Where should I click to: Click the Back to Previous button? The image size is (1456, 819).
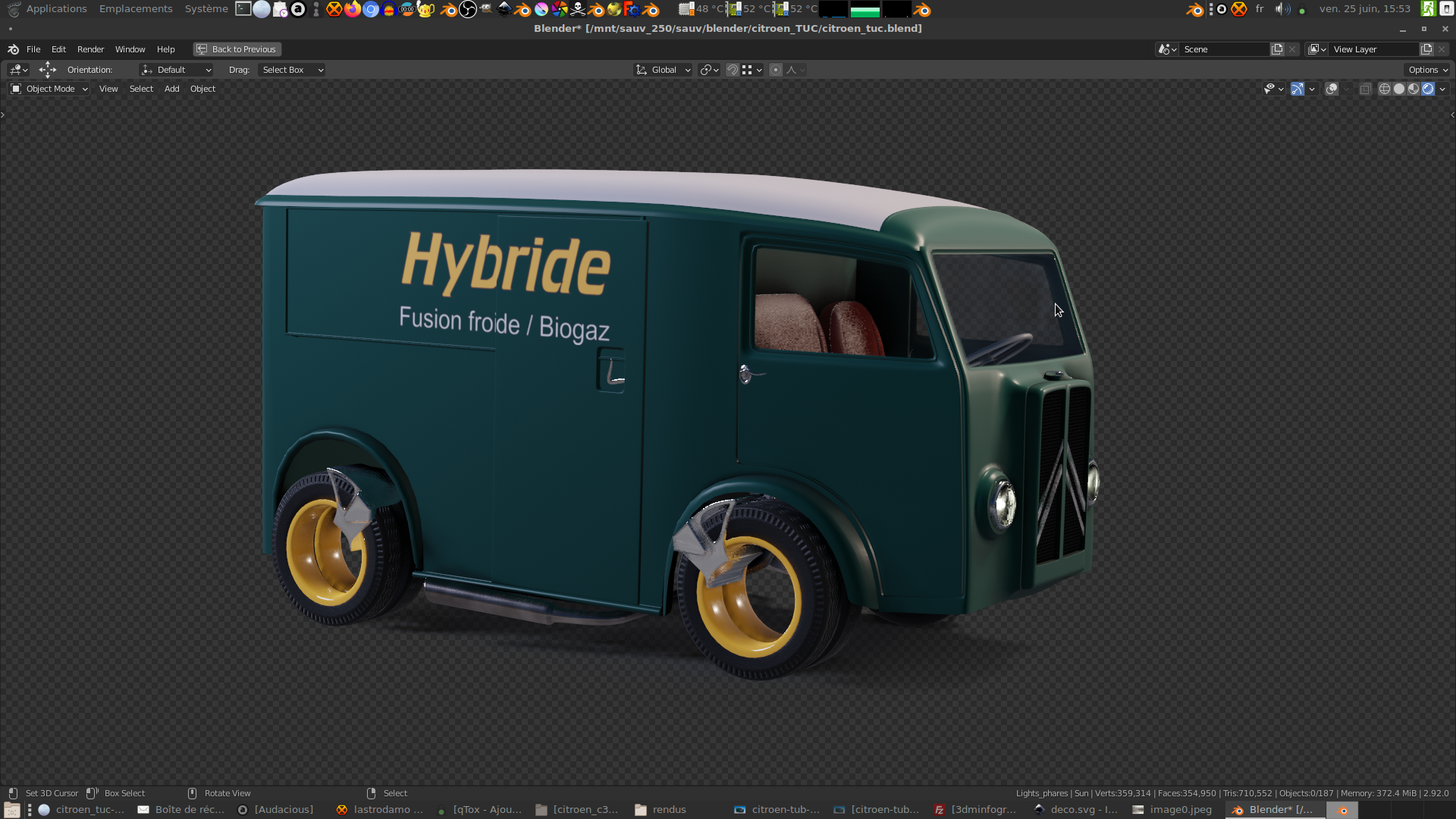tap(237, 49)
